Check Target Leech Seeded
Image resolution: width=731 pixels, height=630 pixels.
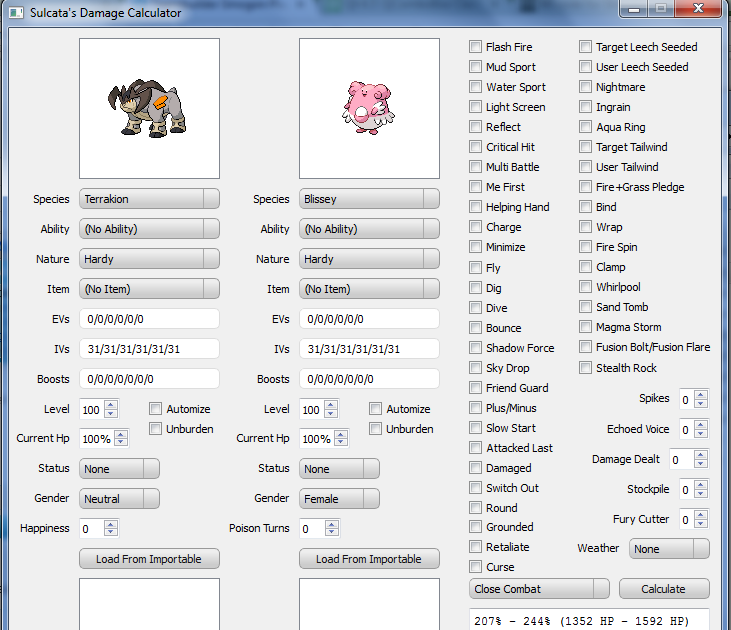click(x=585, y=47)
